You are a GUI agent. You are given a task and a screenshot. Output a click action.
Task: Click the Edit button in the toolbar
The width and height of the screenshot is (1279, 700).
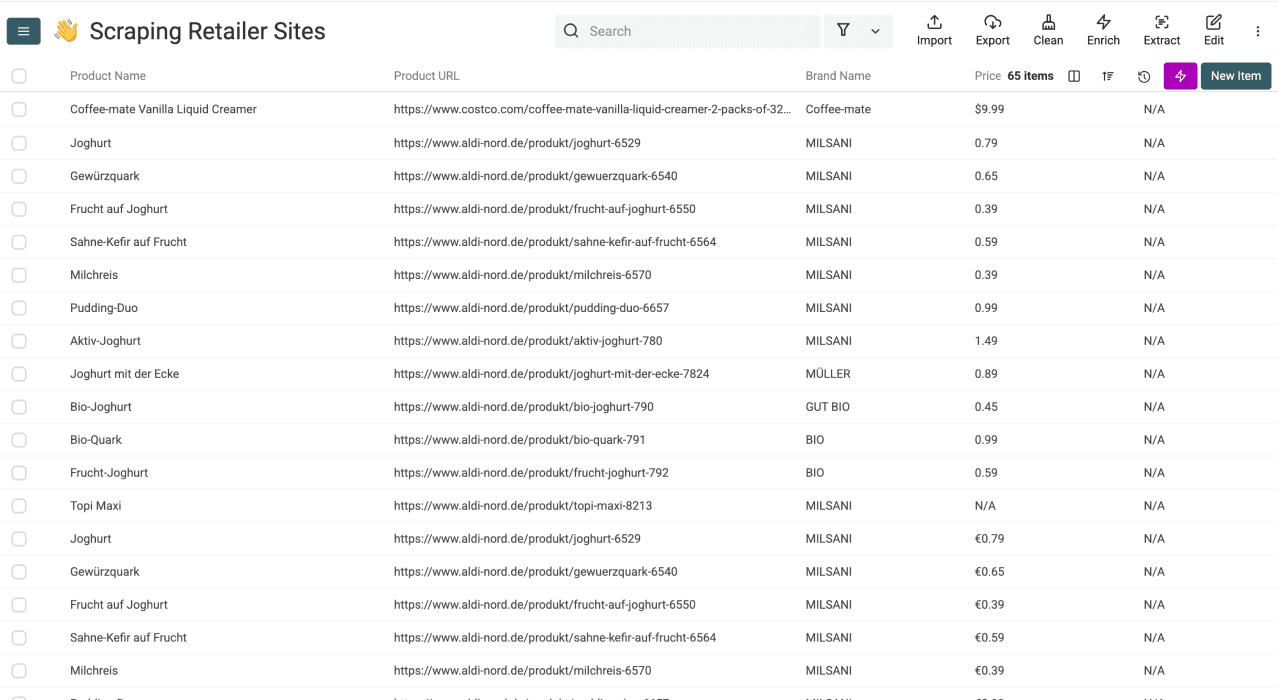pos(1213,30)
